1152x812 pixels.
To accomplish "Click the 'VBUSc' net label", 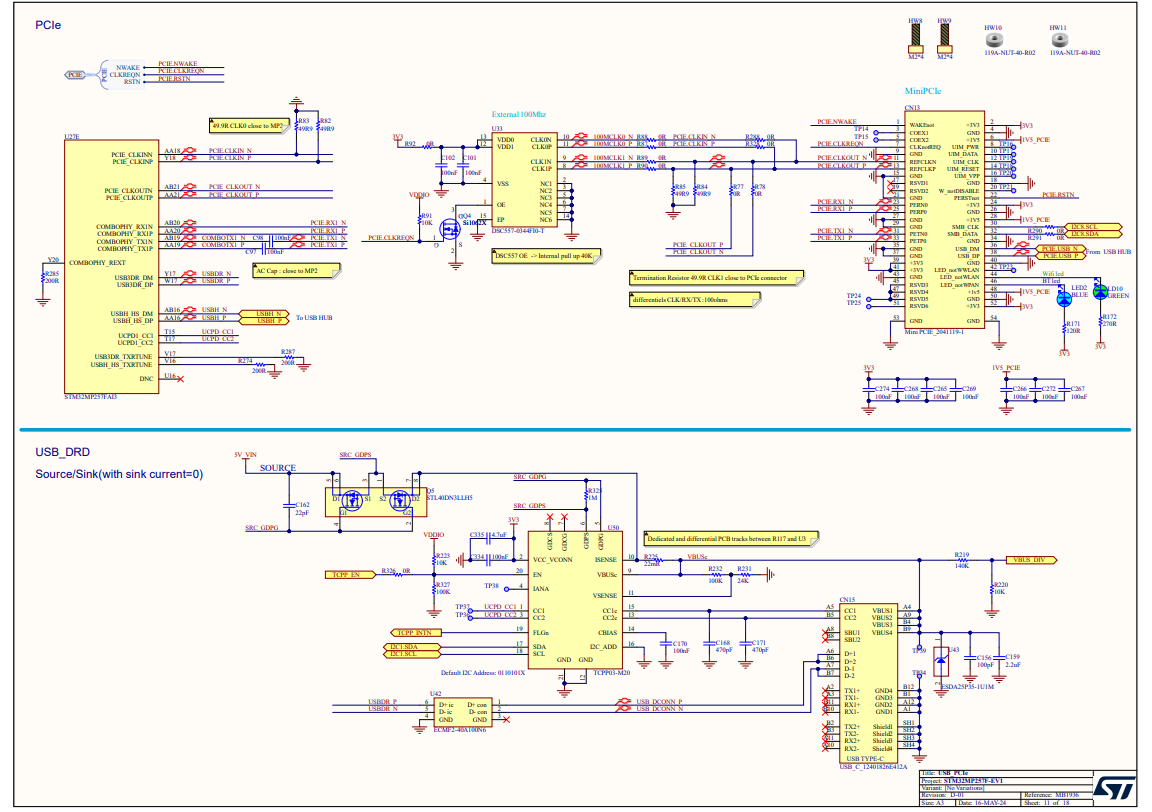I will 697,557.
